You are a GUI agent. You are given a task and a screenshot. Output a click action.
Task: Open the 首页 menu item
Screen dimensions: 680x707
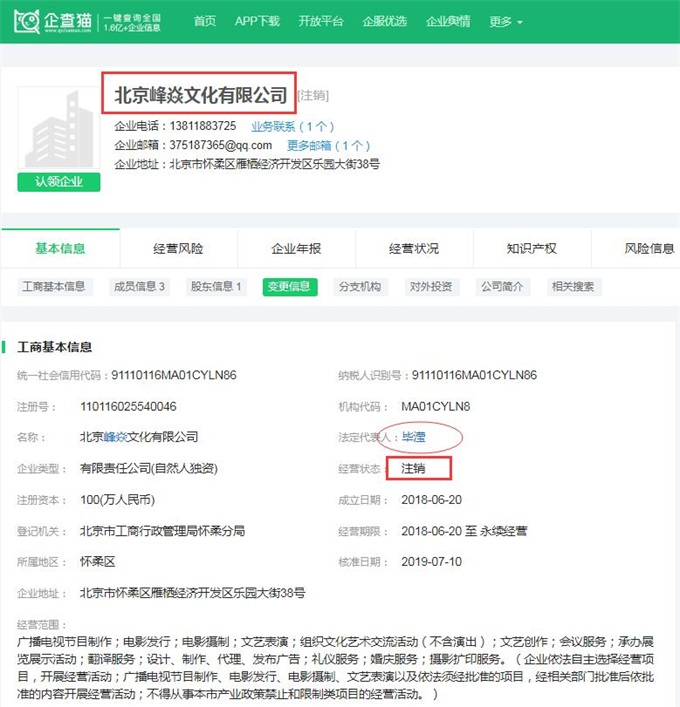tap(204, 21)
